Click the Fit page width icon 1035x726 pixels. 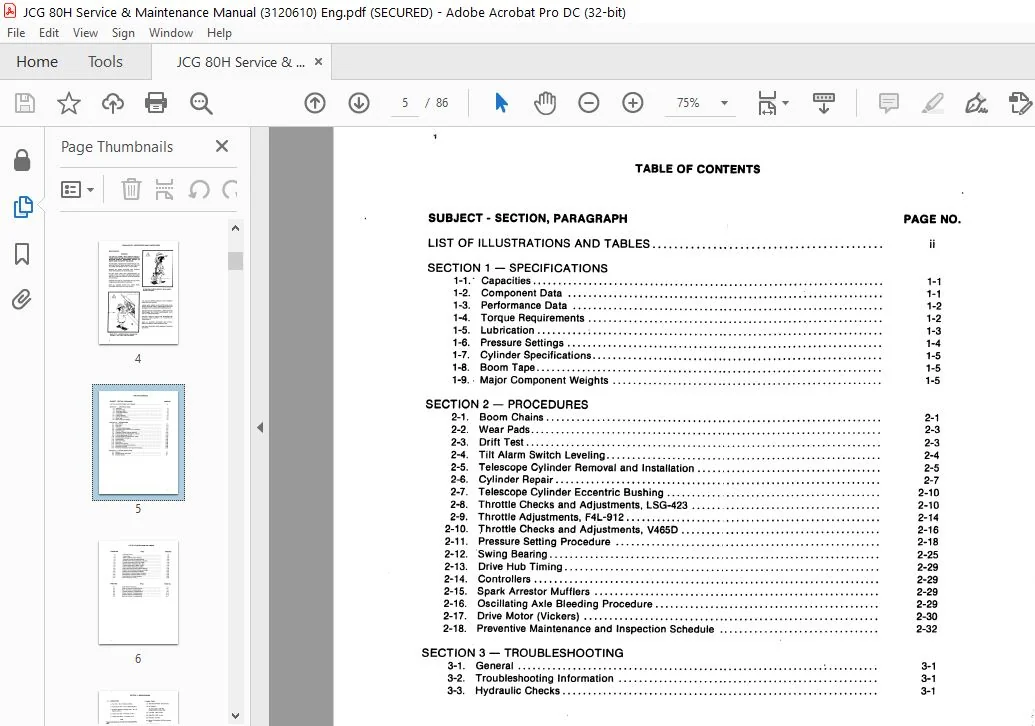pos(767,103)
